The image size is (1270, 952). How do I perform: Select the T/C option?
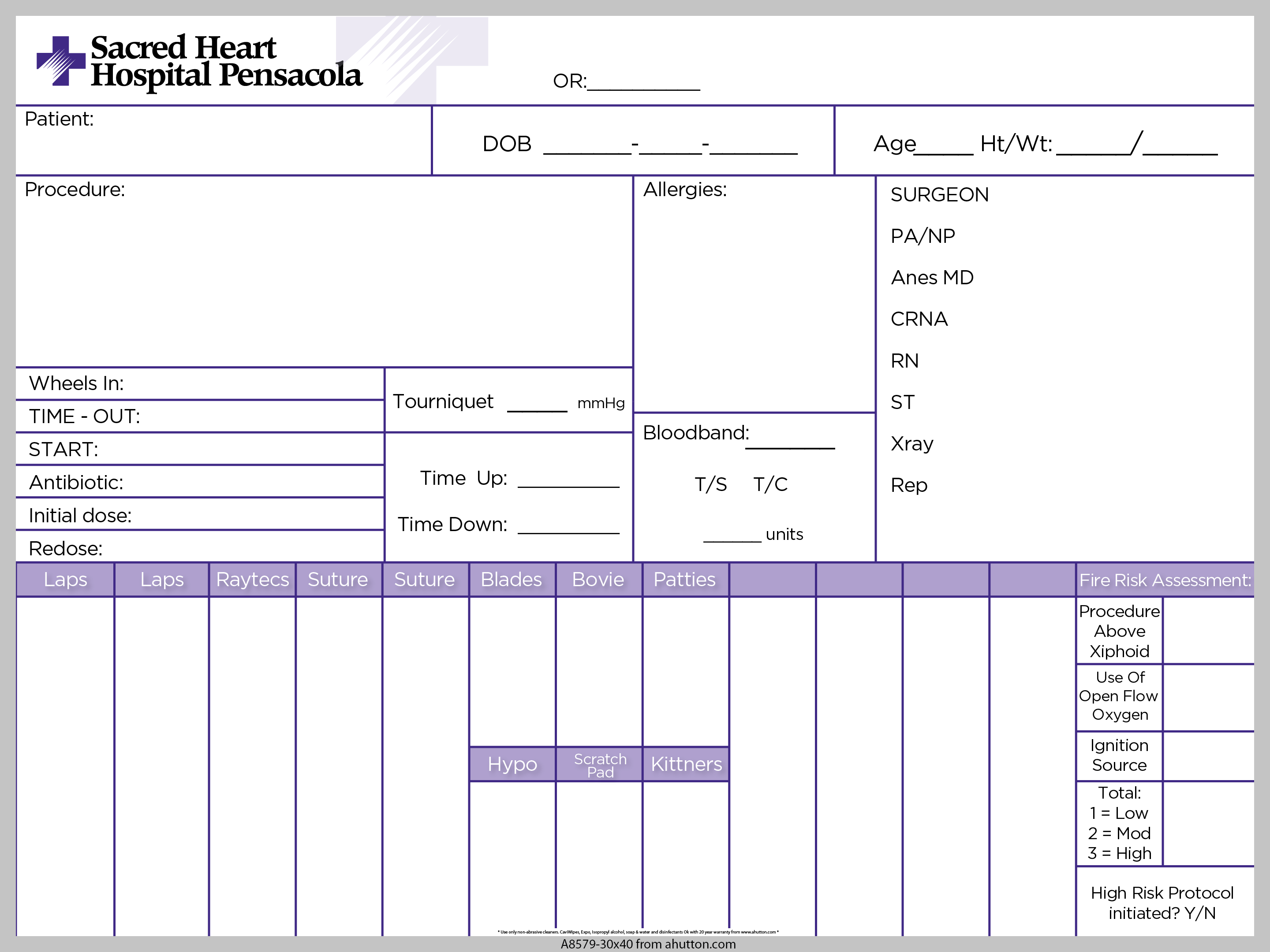(770, 485)
